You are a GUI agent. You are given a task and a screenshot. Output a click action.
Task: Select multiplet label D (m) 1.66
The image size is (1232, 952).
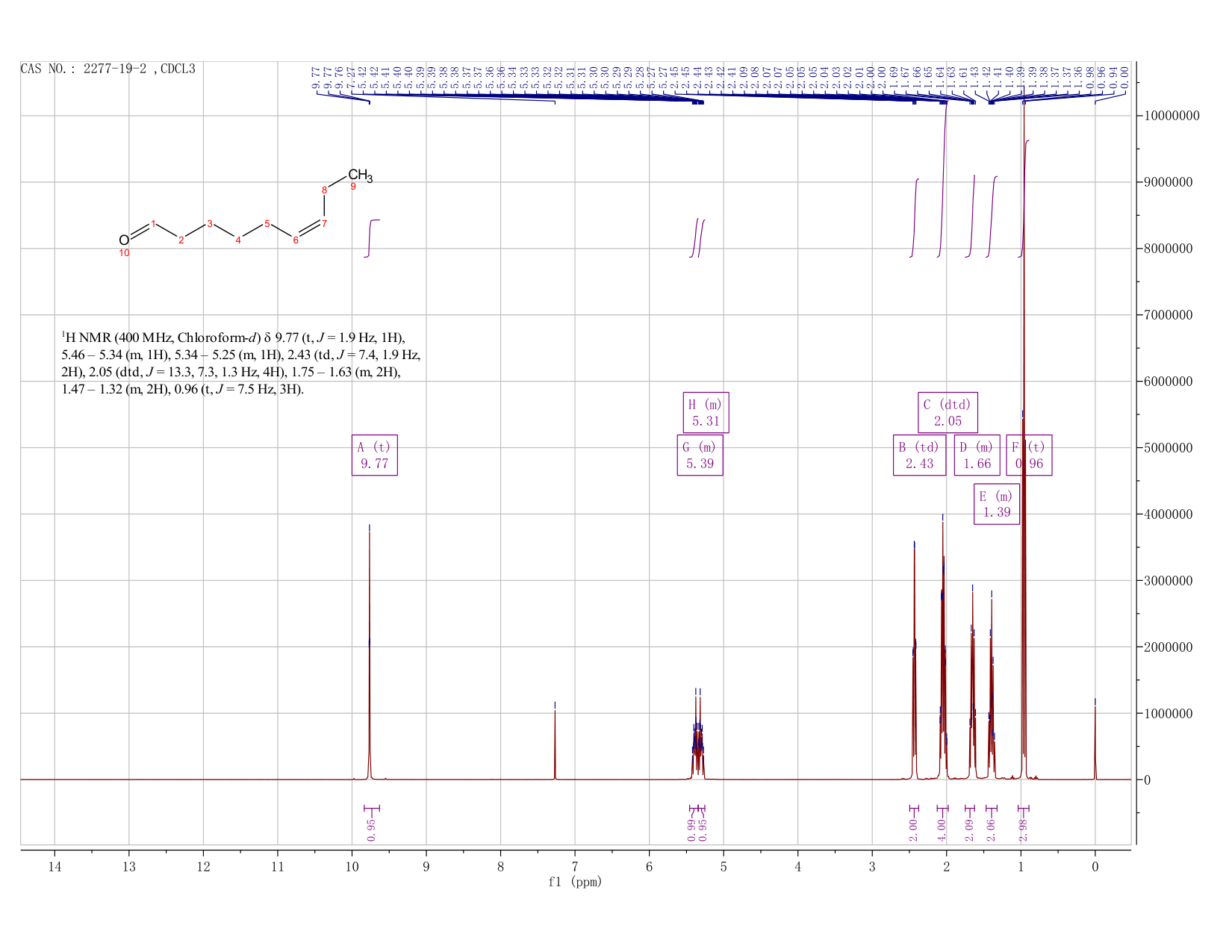tap(977, 455)
